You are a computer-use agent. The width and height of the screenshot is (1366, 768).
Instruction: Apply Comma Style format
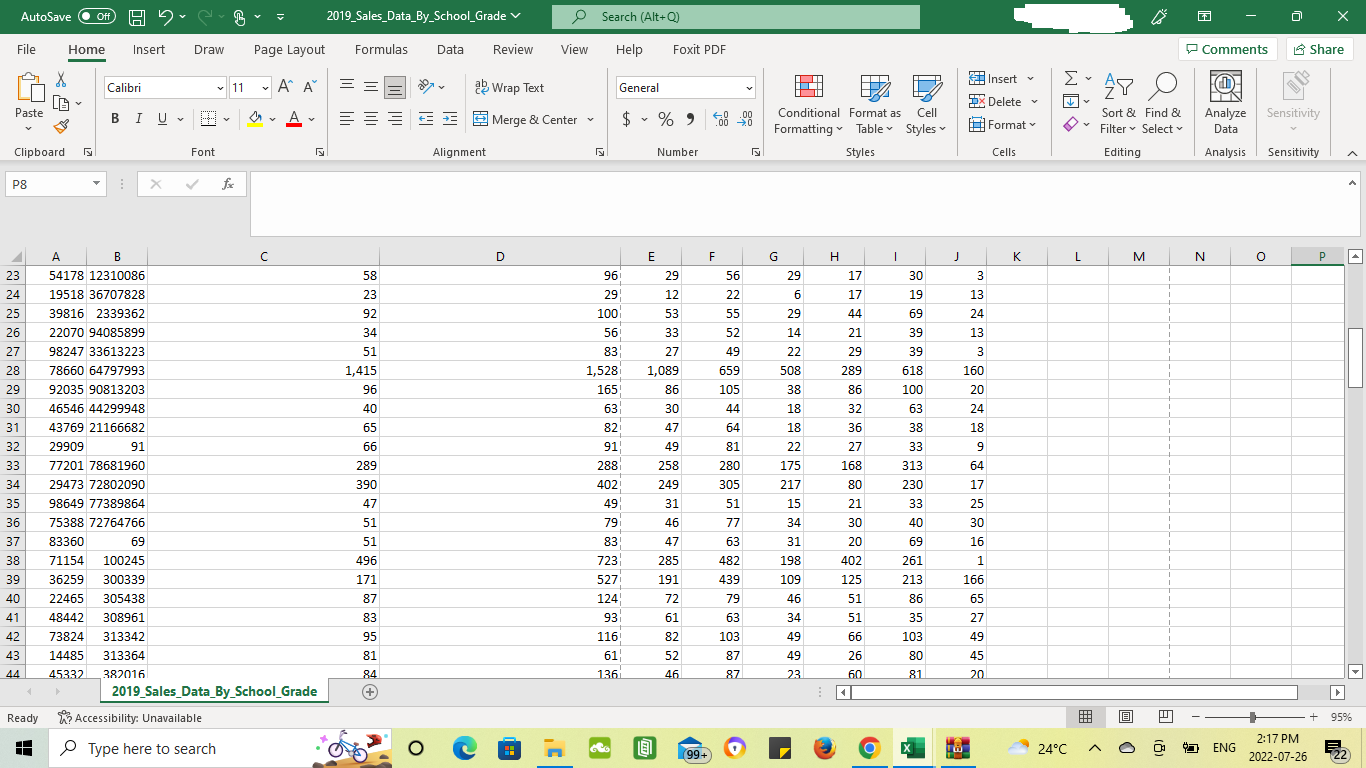pos(690,119)
